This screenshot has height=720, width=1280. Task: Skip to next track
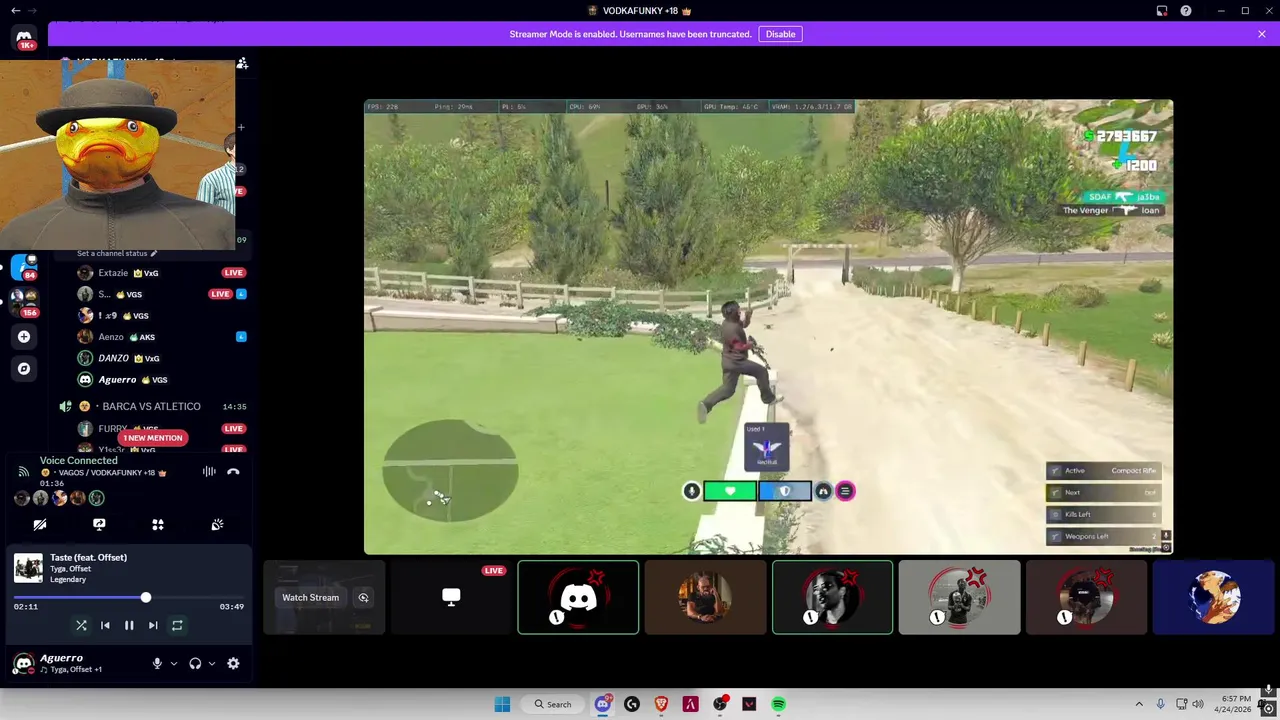click(153, 625)
